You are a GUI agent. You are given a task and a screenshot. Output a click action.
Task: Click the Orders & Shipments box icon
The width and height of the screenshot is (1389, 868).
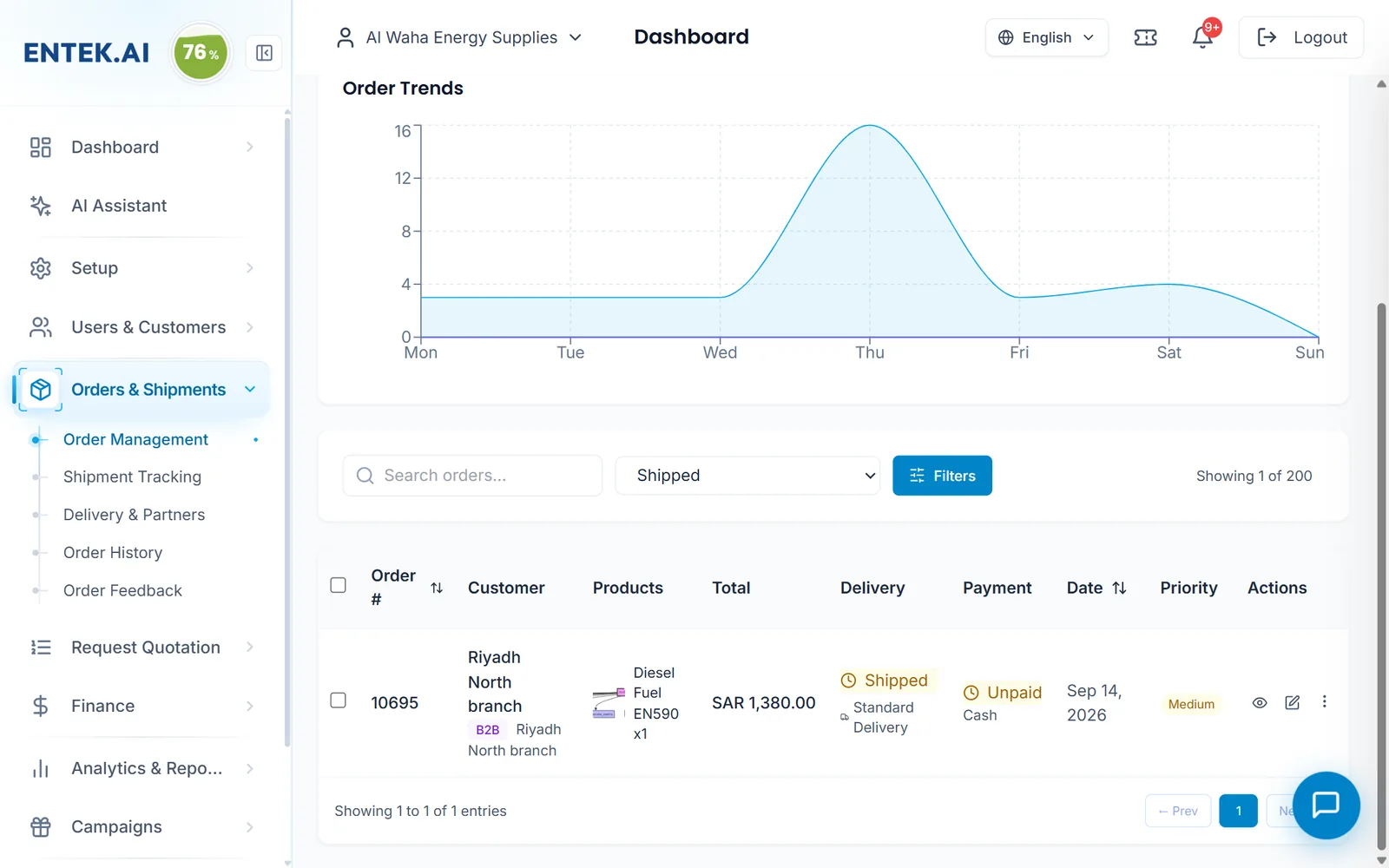coord(41,390)
